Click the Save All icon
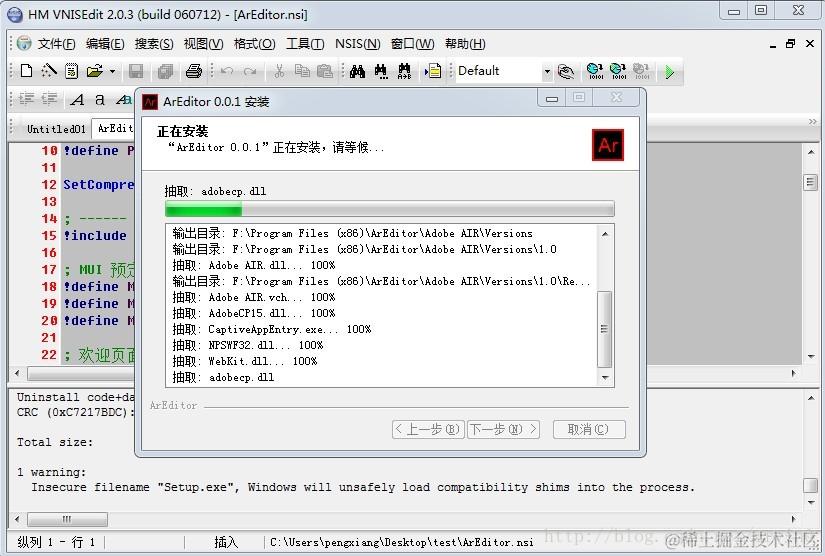The image size is (825, 556). (x=165, y=71)
